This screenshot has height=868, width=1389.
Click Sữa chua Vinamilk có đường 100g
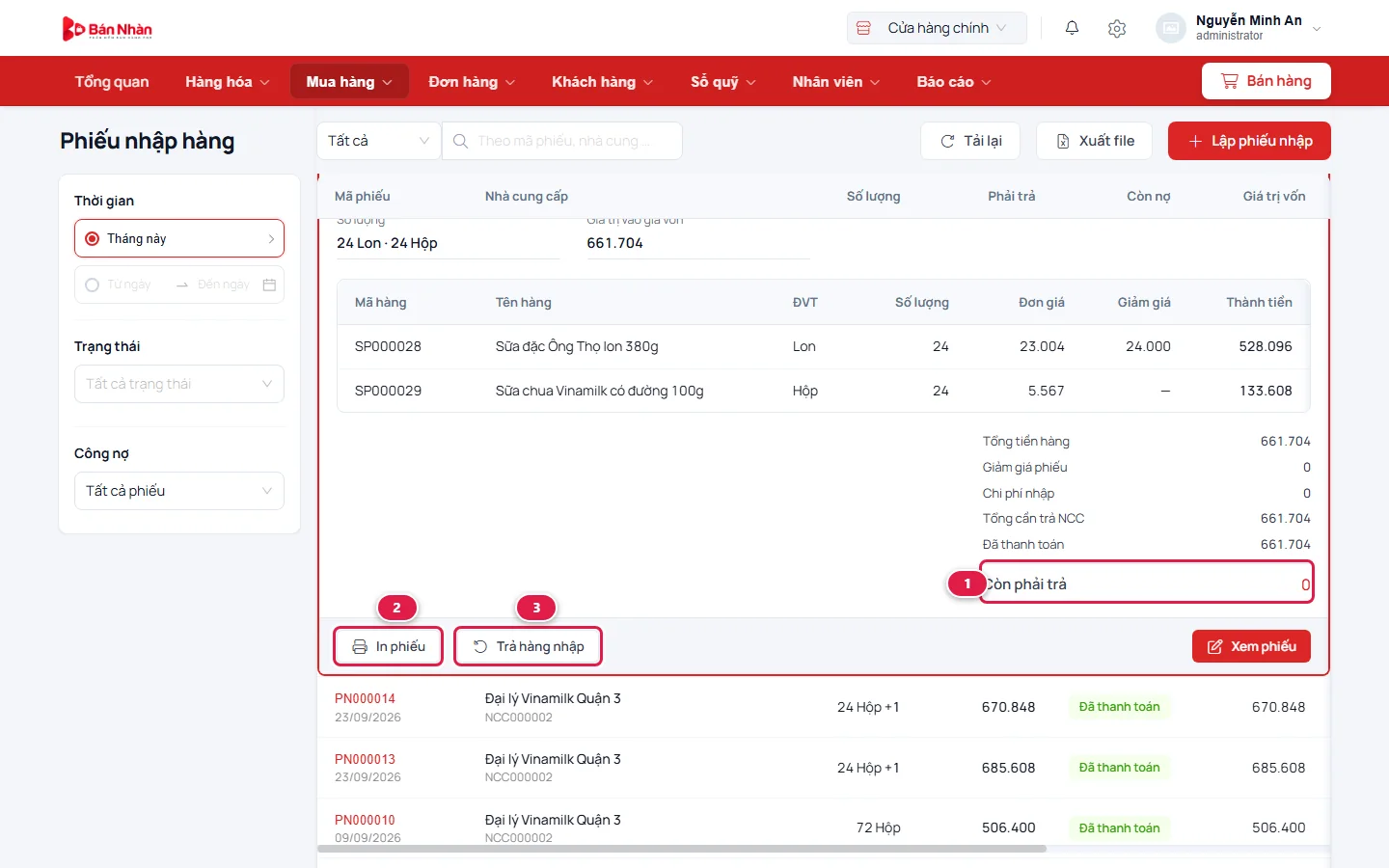point(600,391)
